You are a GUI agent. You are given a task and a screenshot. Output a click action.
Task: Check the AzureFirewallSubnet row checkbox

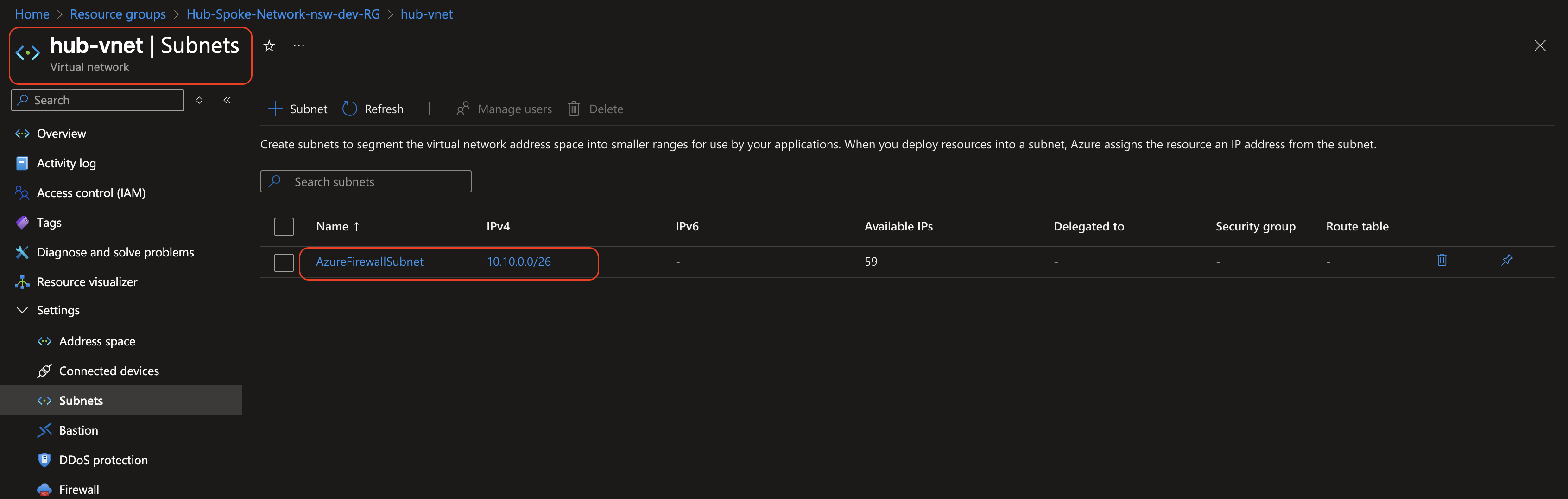pyautogui.click(x=284, y=262)
